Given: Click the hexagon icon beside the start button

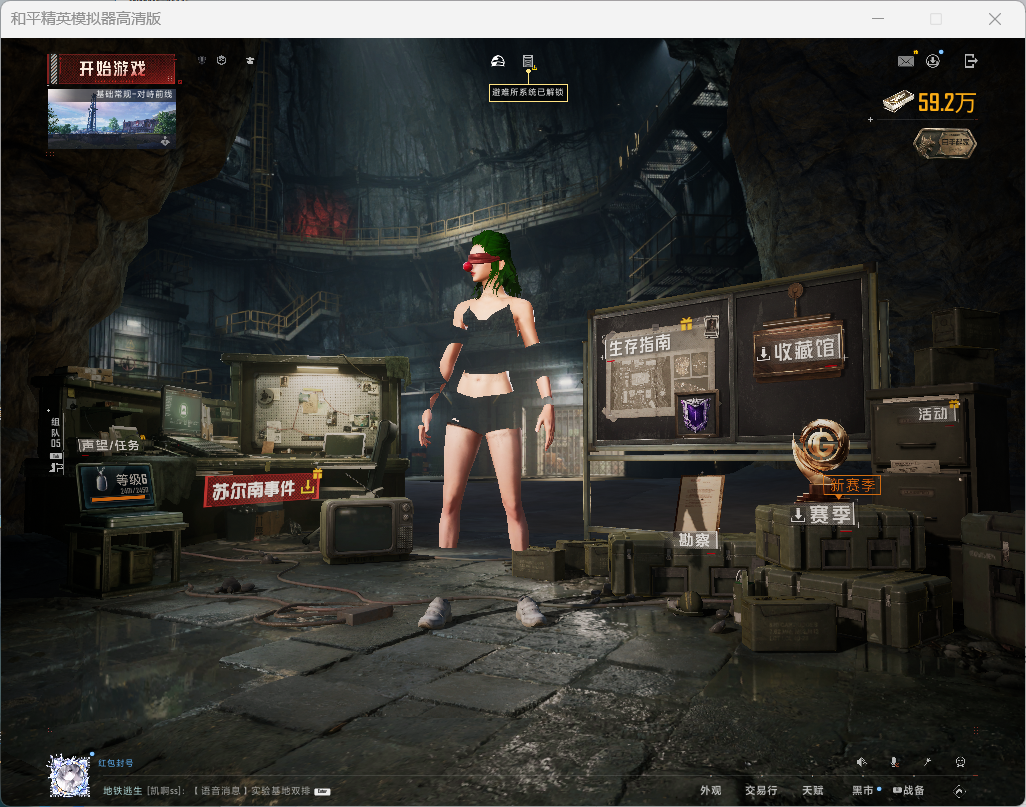Looking at the screenshot, I should click(222, 60).
